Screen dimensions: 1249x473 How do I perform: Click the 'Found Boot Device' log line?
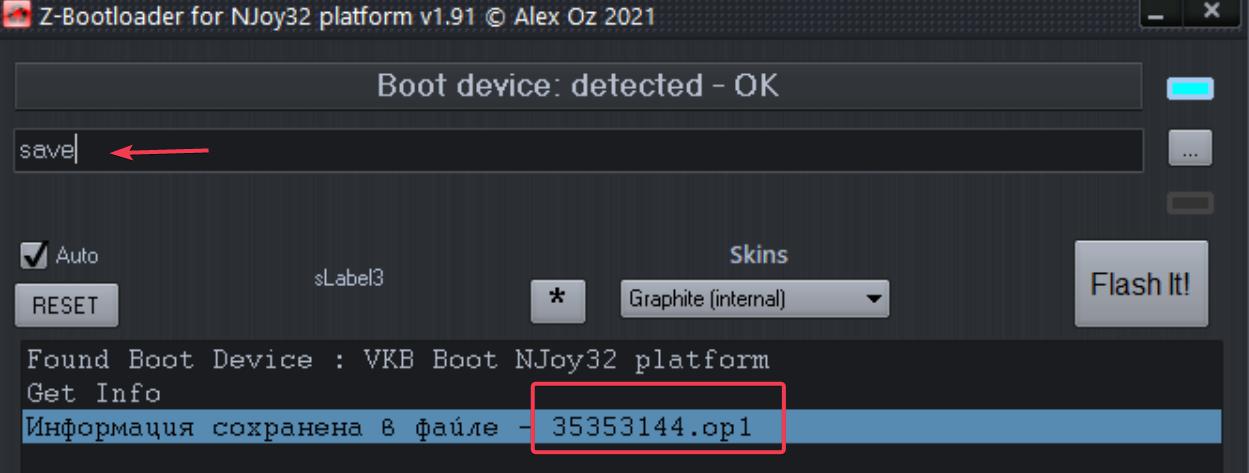397,358
